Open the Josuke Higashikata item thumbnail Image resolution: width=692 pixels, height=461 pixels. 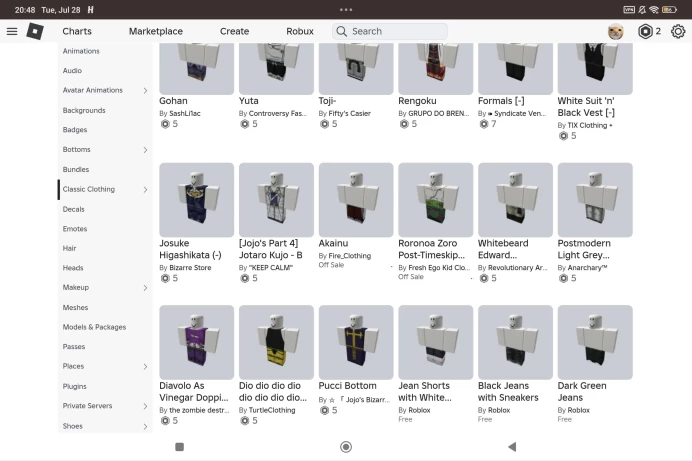click(196, 200)
